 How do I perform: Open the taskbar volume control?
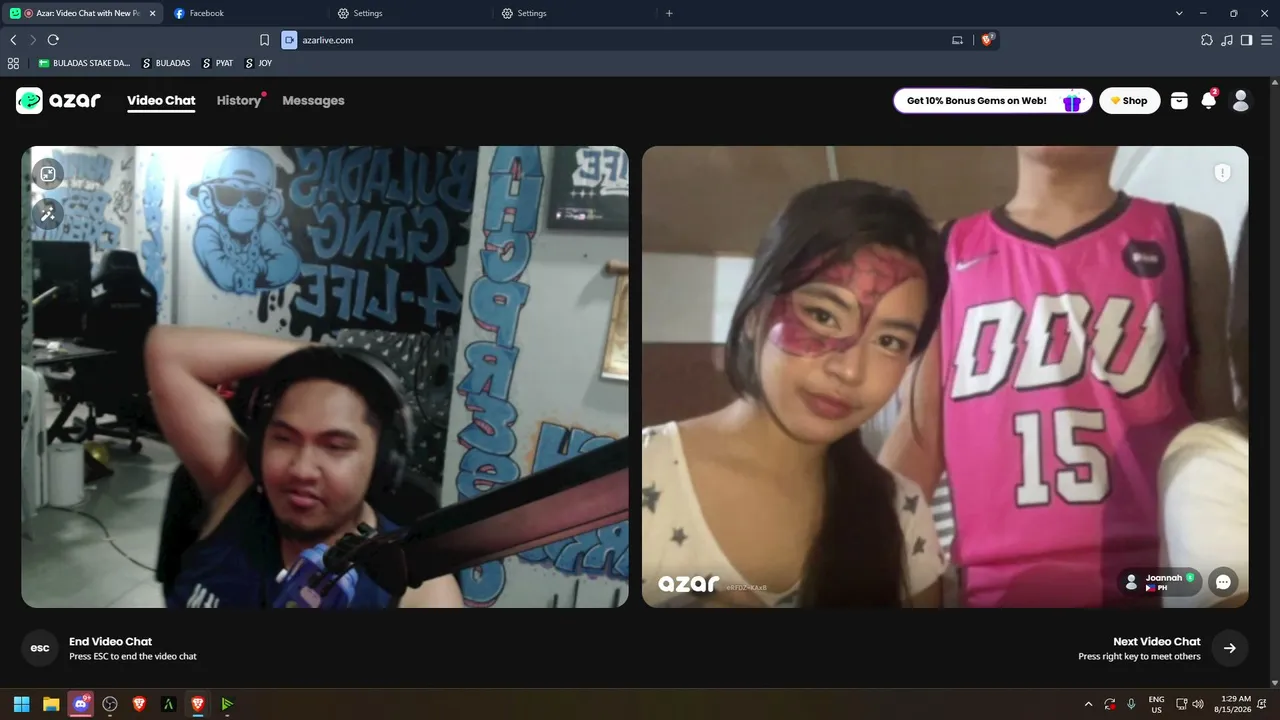coord(1198,704)
